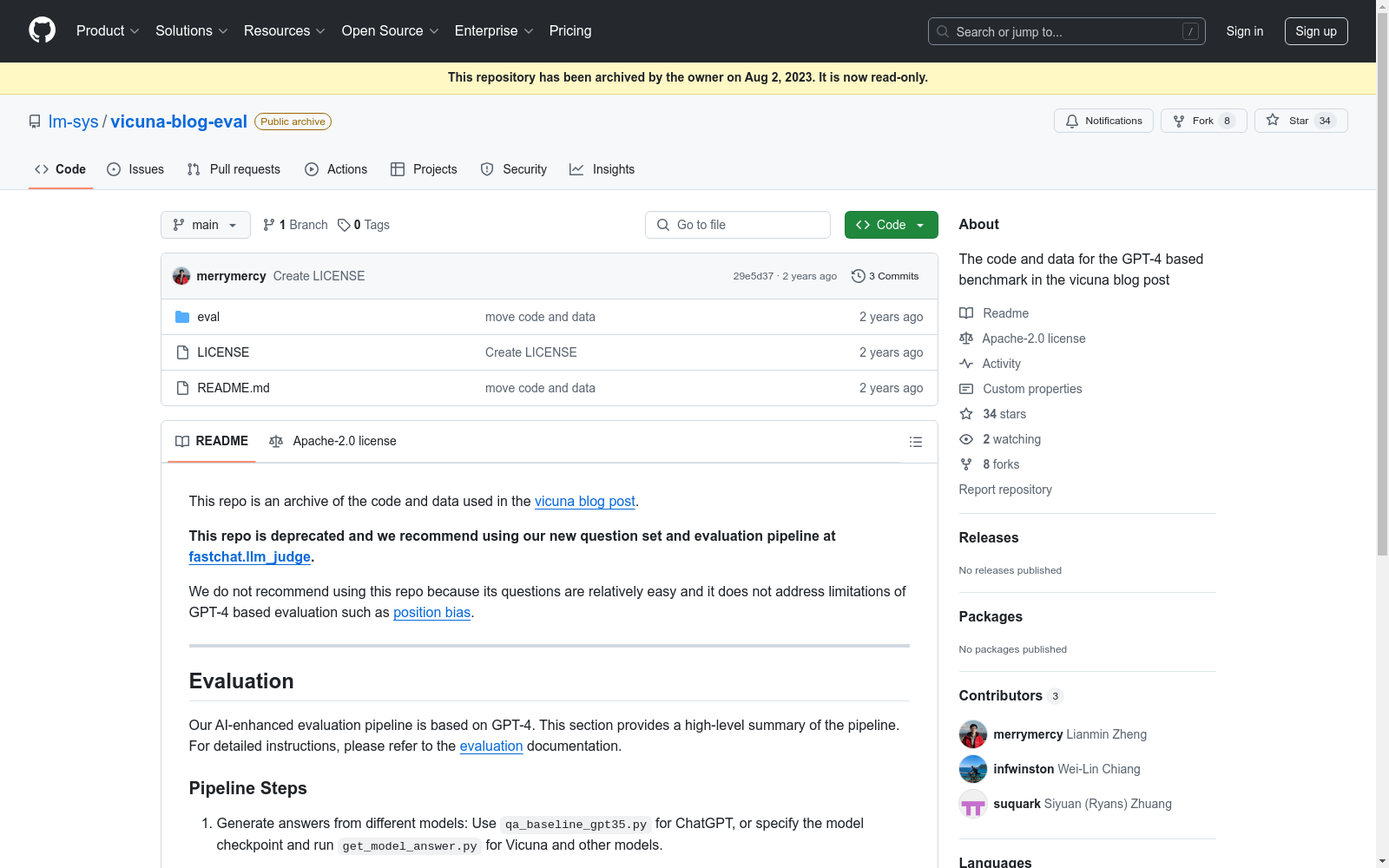Screen dimensions: 1389x868
Task: Open the README outline menu icon
Action: pos(915,442)
